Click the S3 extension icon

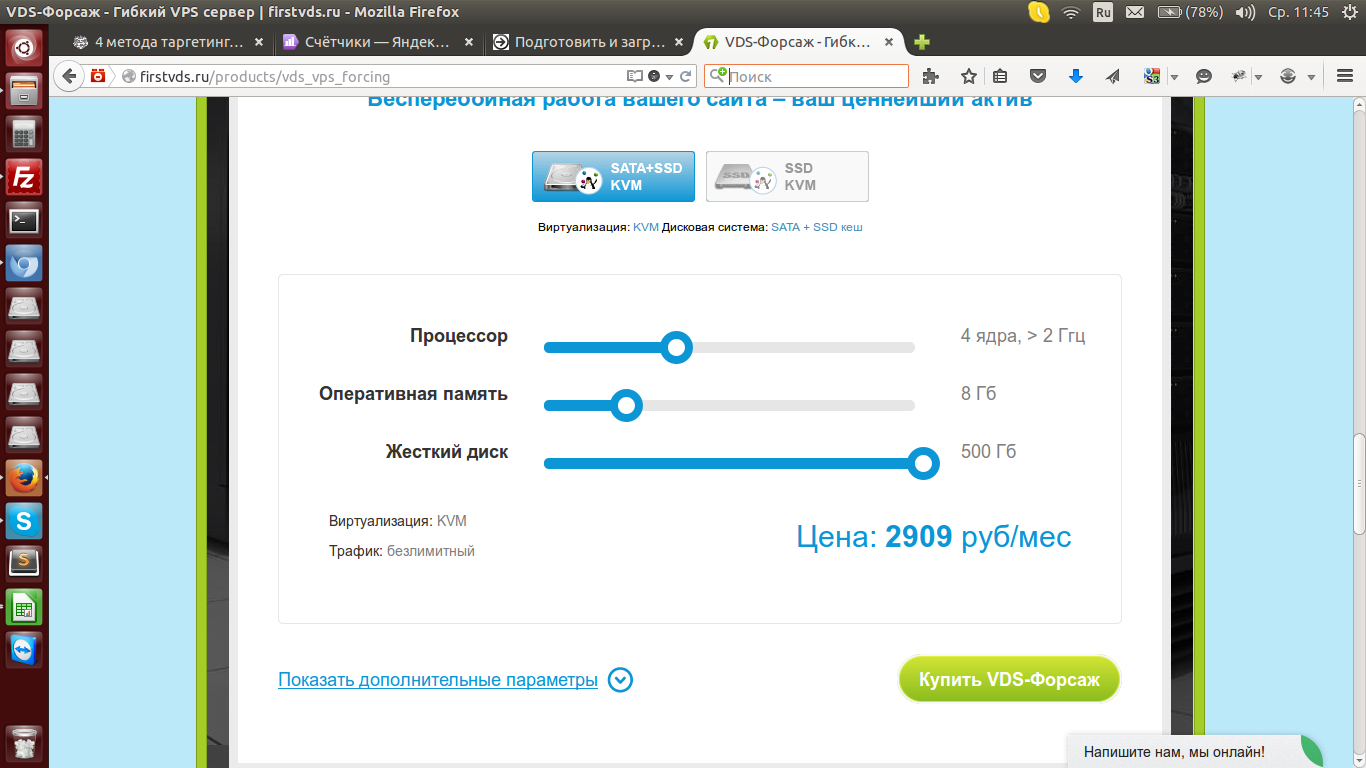click(x=1152, y=76)
